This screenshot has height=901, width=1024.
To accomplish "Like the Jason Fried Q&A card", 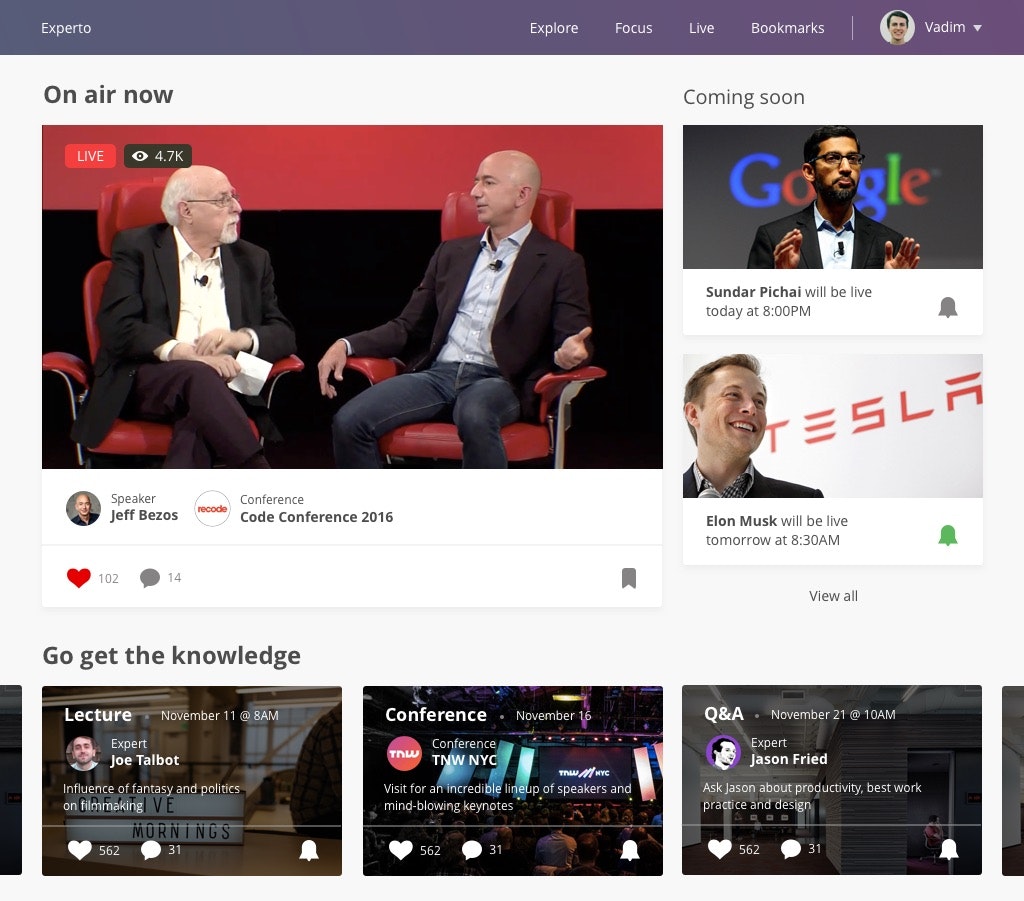I will click(720, 849).
